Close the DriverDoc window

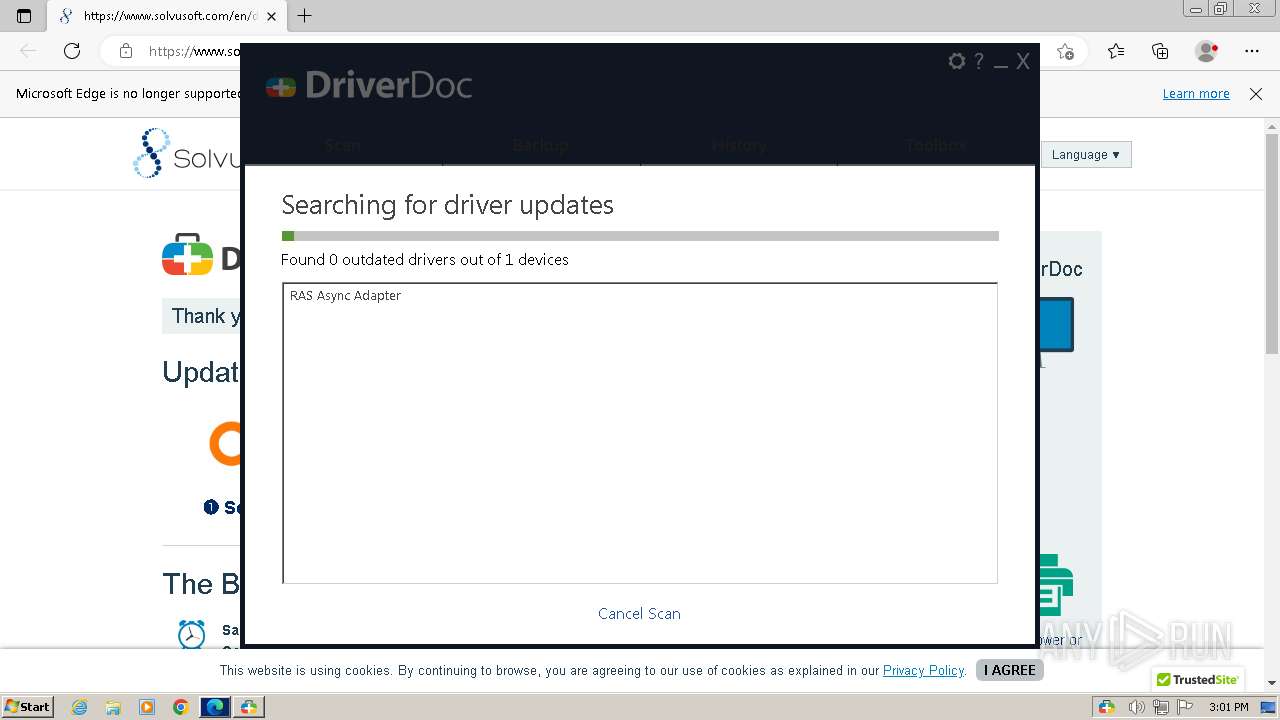pyautogui.click(x=1023, y=61)
